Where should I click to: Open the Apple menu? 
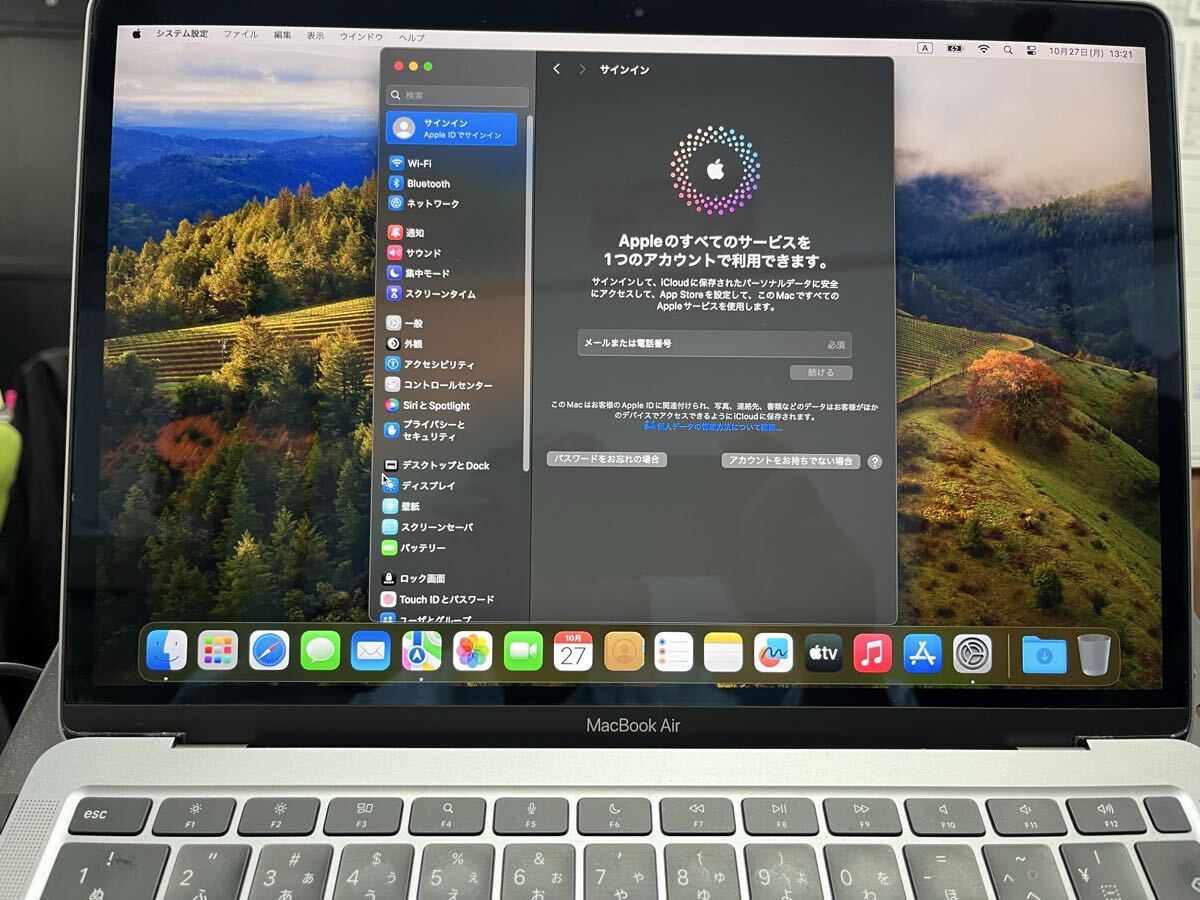[137, 34]
